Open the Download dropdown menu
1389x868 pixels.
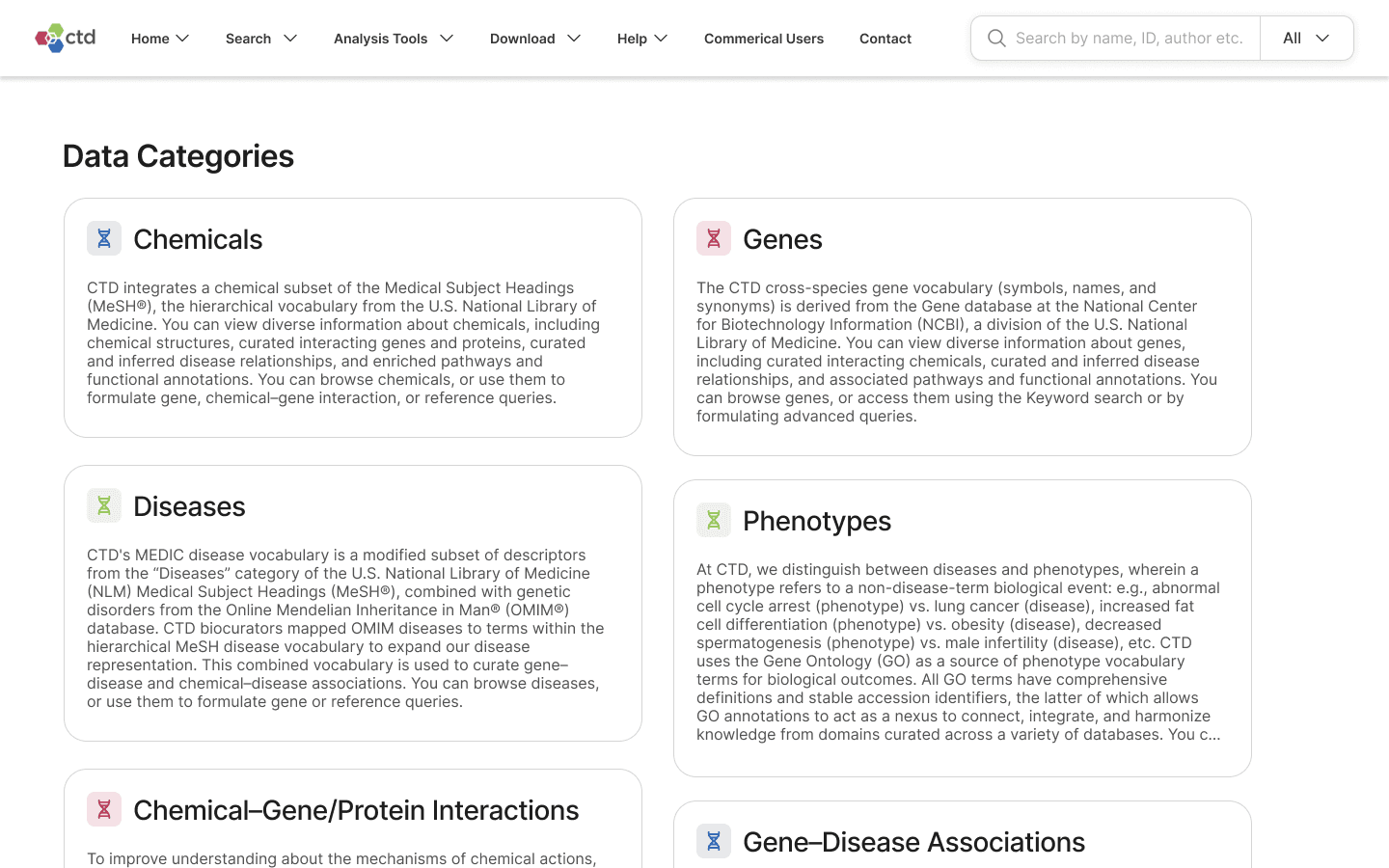(x=535, y=39)
